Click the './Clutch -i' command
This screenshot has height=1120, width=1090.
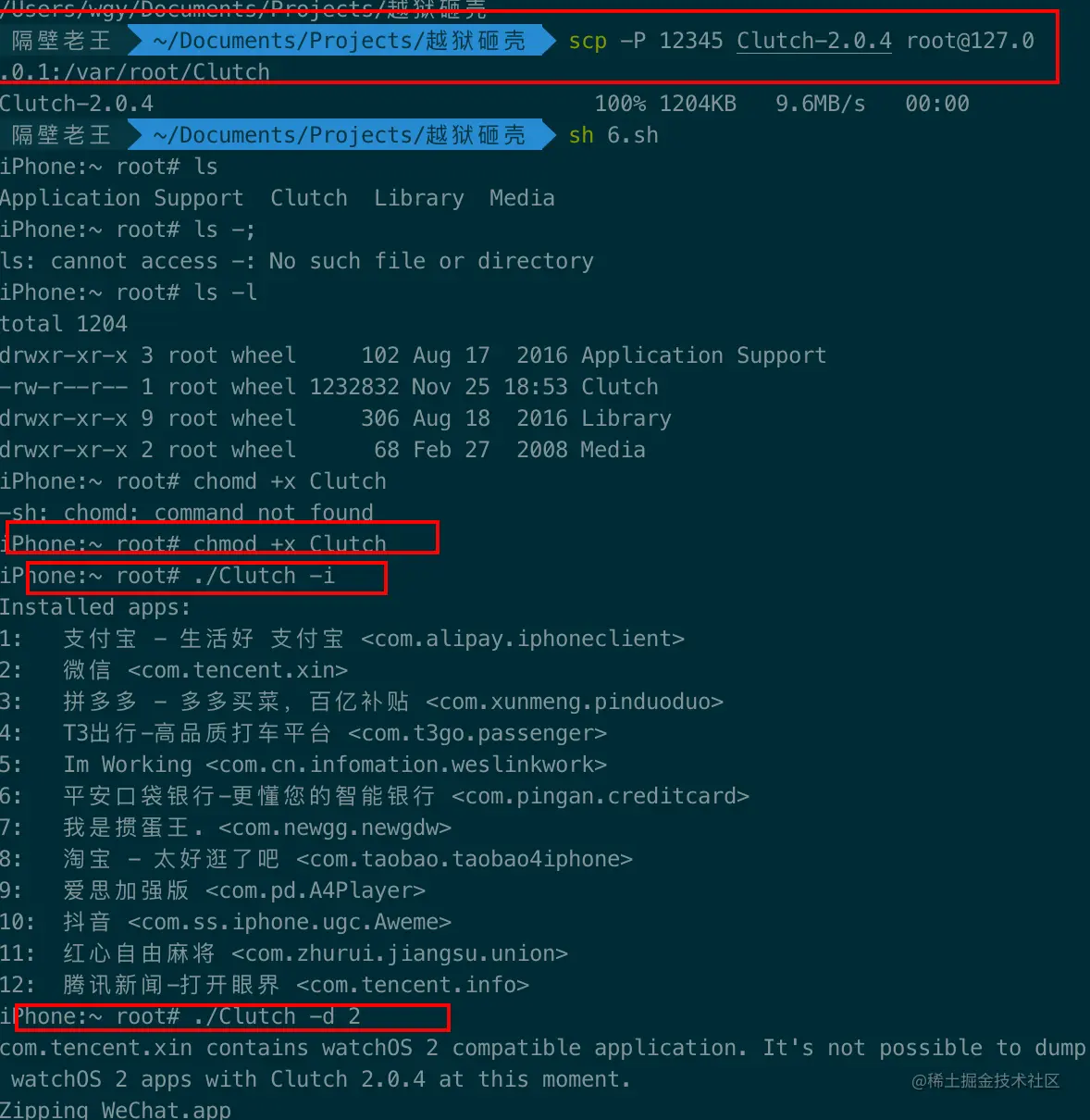tap(264, 576)
